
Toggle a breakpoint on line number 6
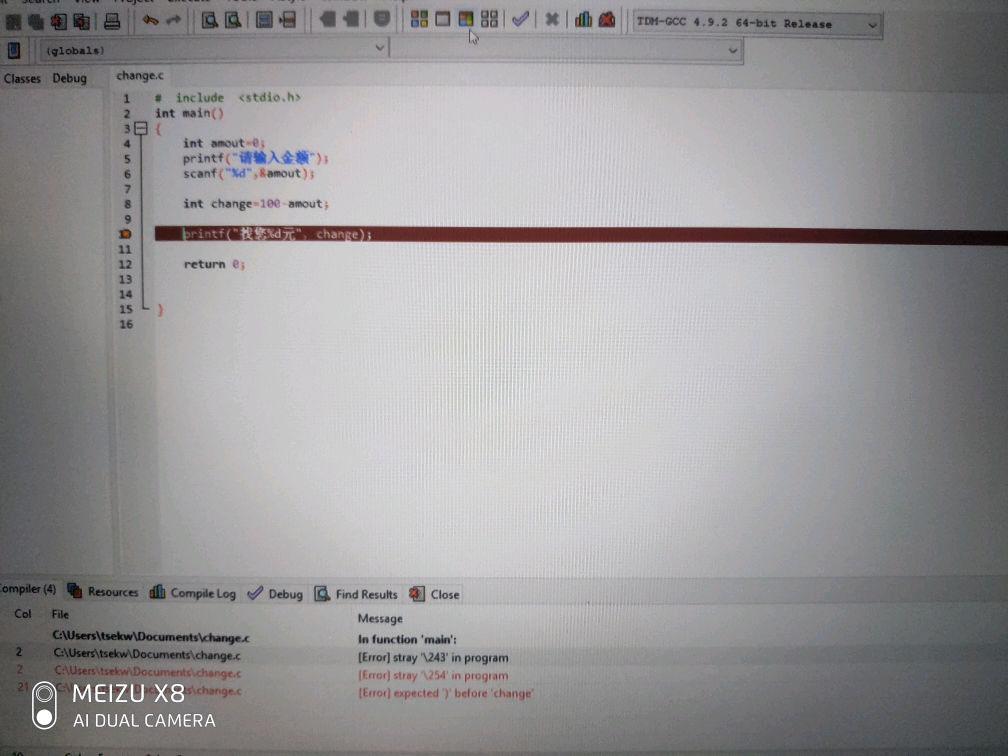tap(127, 174)
